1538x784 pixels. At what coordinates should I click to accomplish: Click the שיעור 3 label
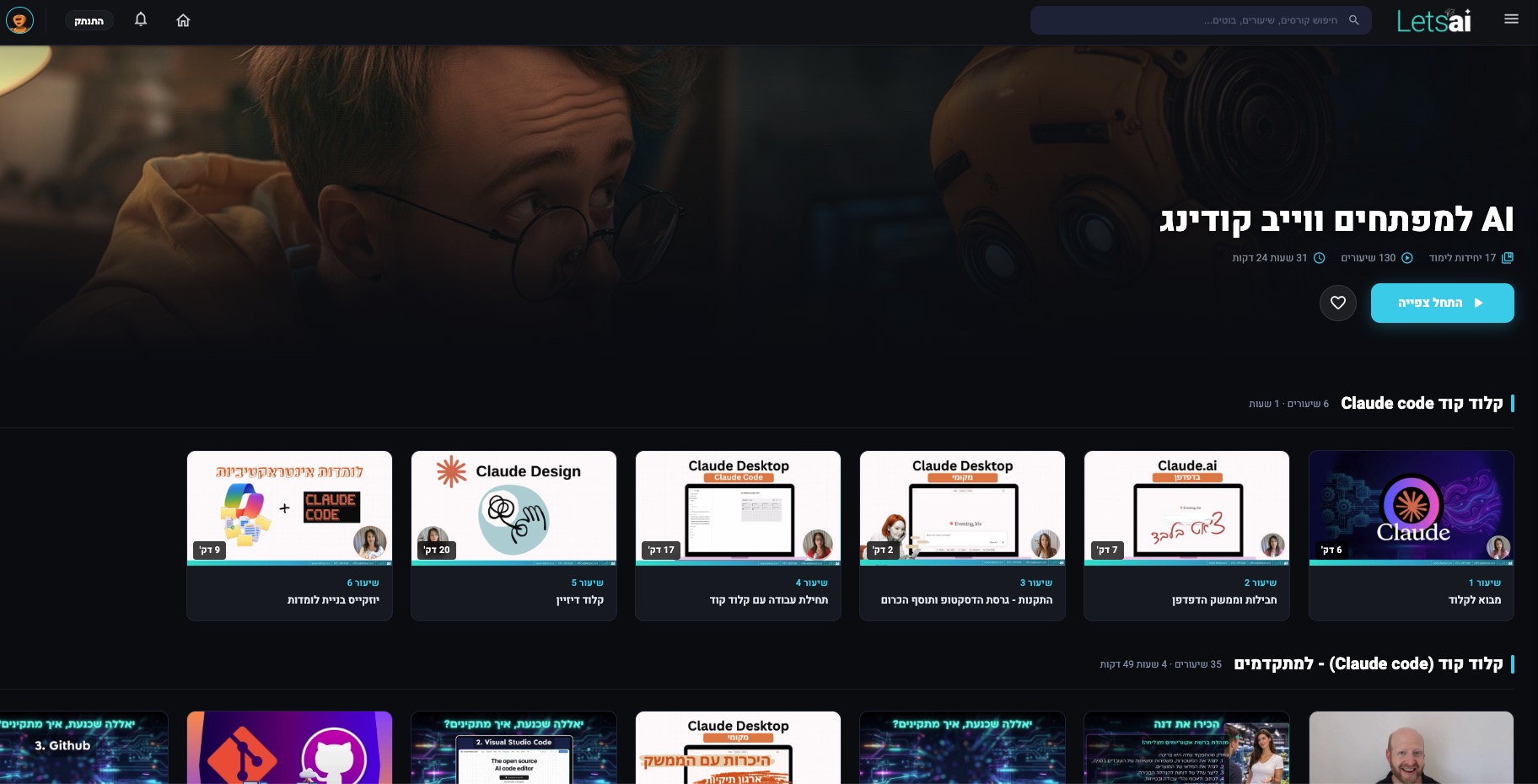1036,583
